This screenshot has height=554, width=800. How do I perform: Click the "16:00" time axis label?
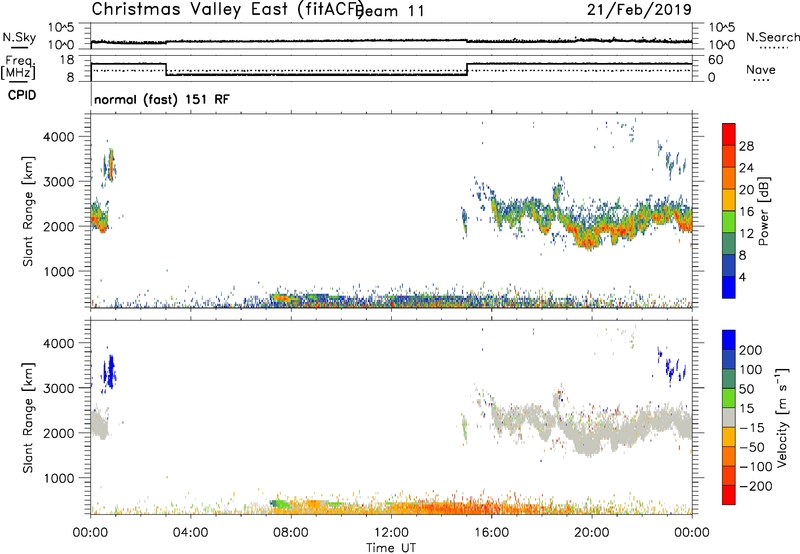click(x=491, y=533)
